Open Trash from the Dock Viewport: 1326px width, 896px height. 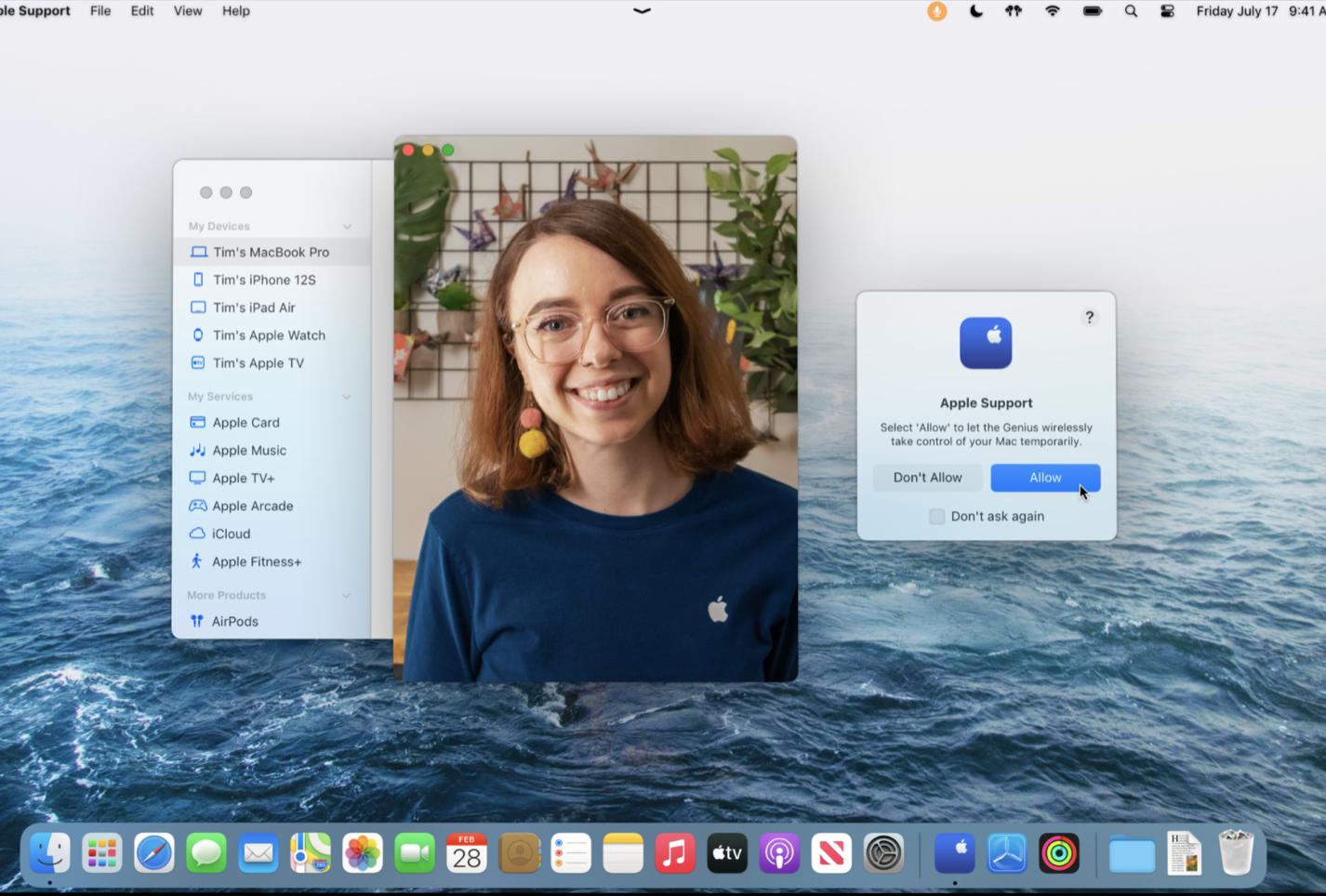pos(1236,852)
